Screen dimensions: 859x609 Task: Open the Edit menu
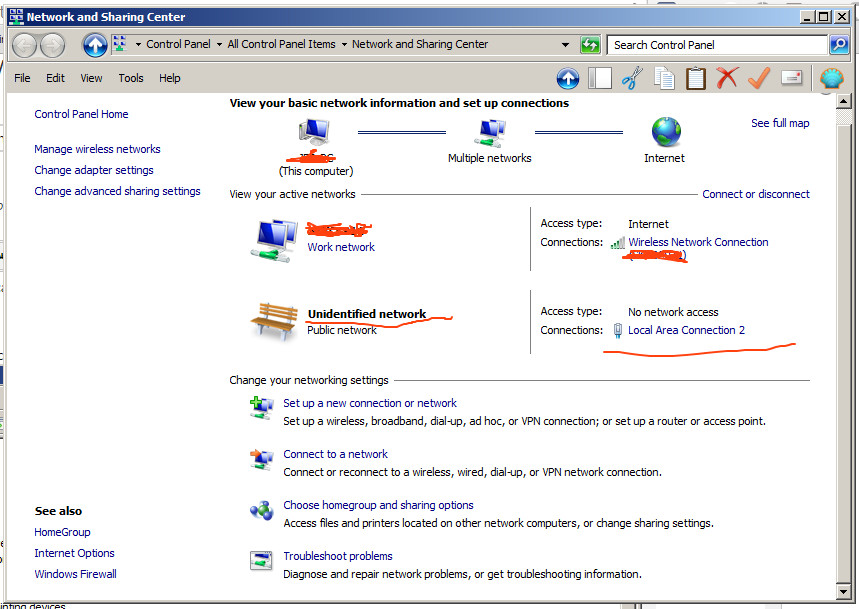(55, 78)
